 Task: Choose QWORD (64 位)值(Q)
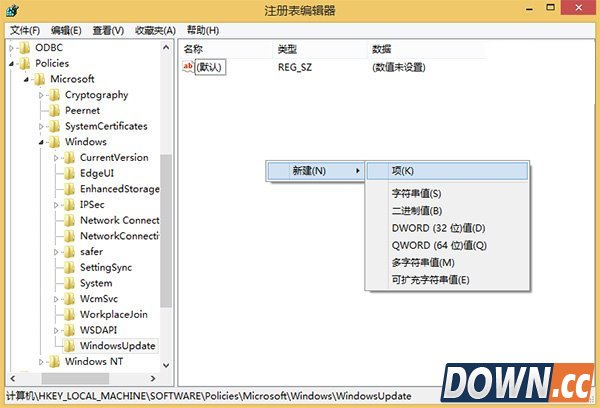[x=447, y=245]
